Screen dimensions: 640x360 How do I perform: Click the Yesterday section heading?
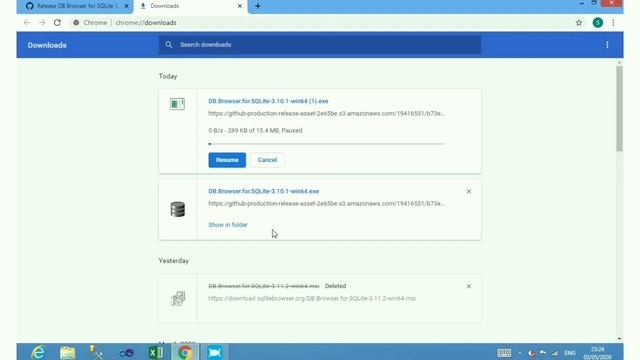click(x=173, y=261)
